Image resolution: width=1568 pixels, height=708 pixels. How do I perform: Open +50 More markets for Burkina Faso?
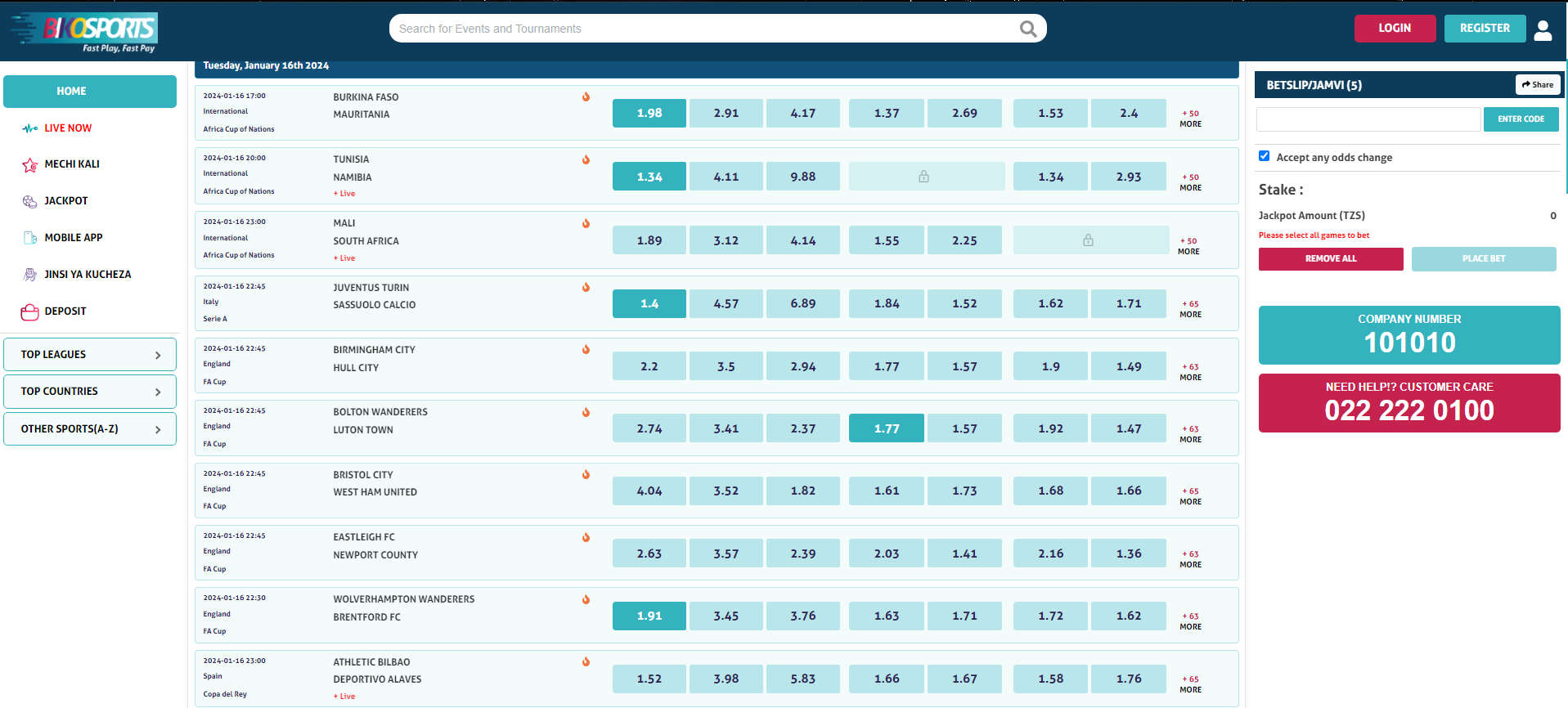click(x=1191, y=119)
